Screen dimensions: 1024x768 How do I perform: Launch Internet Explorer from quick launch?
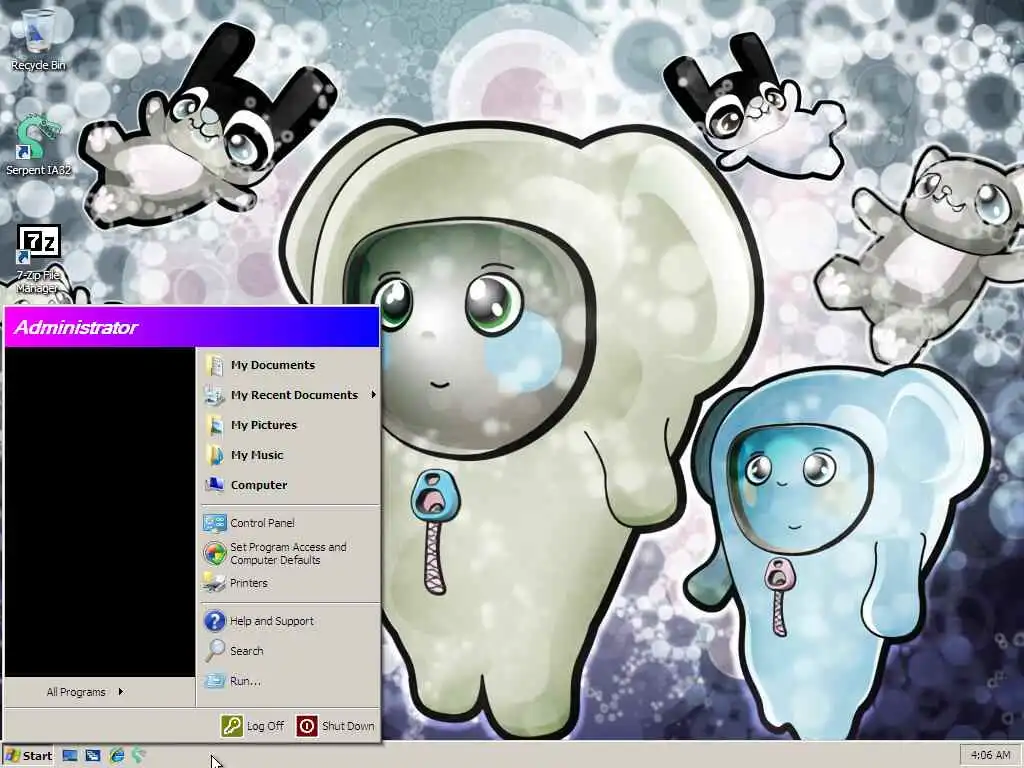pos(117,756)
